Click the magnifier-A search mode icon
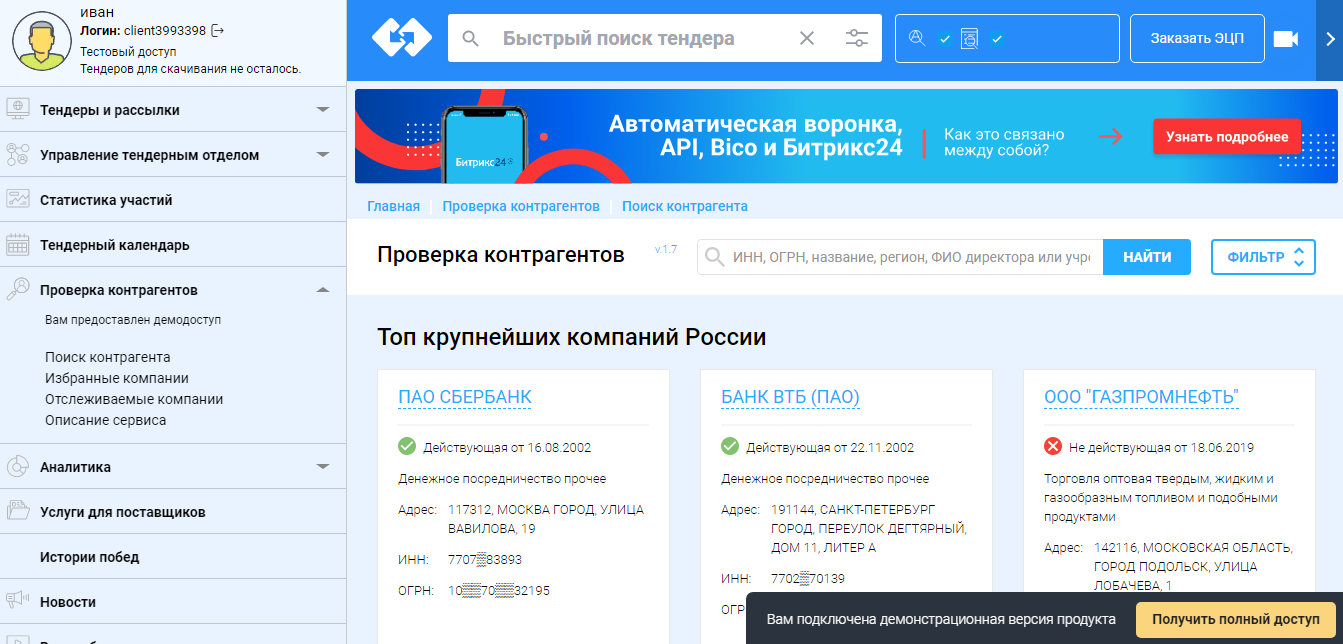 pos(915,39)
